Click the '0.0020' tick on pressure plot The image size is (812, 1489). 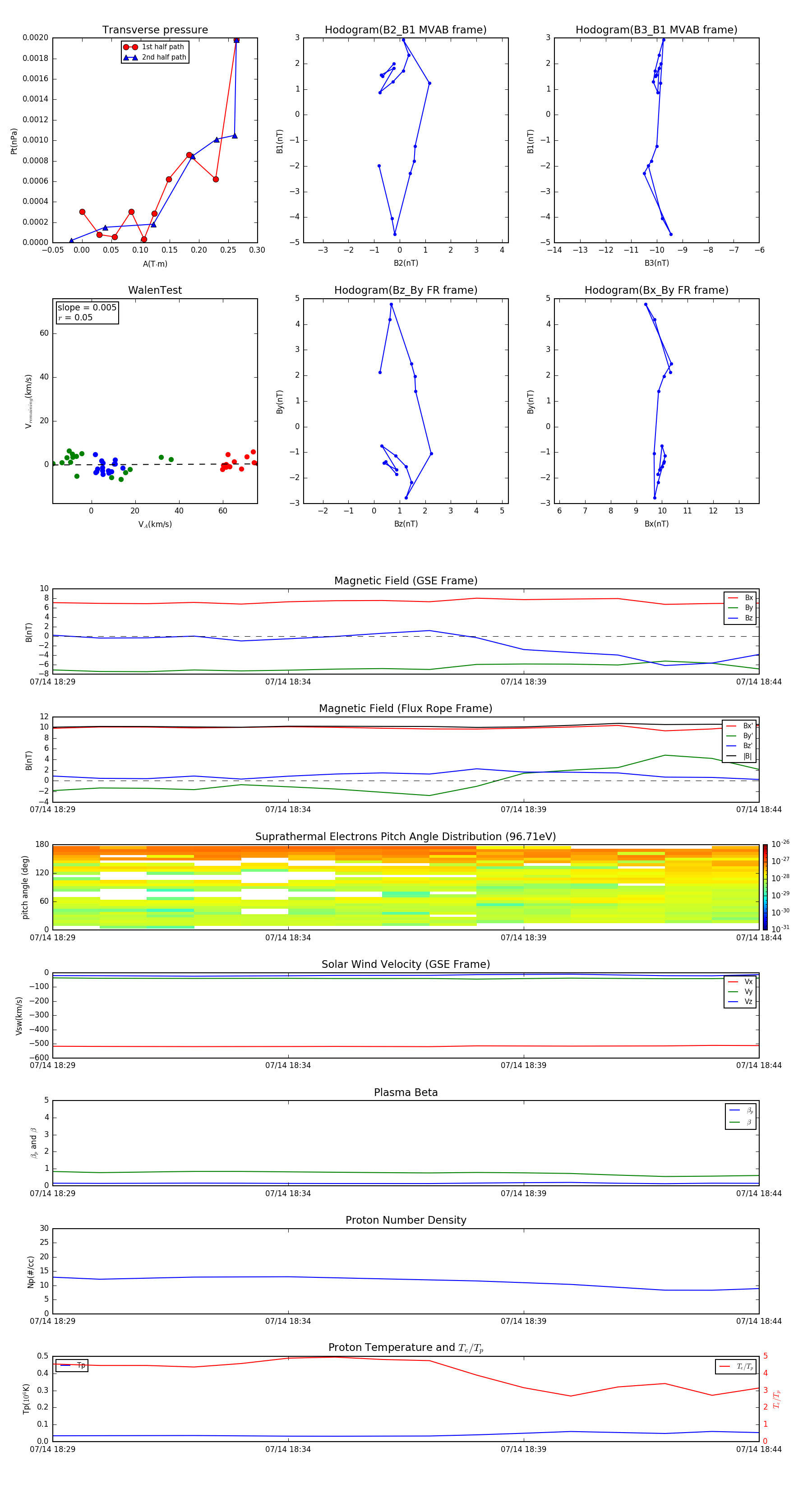[35, 37]
